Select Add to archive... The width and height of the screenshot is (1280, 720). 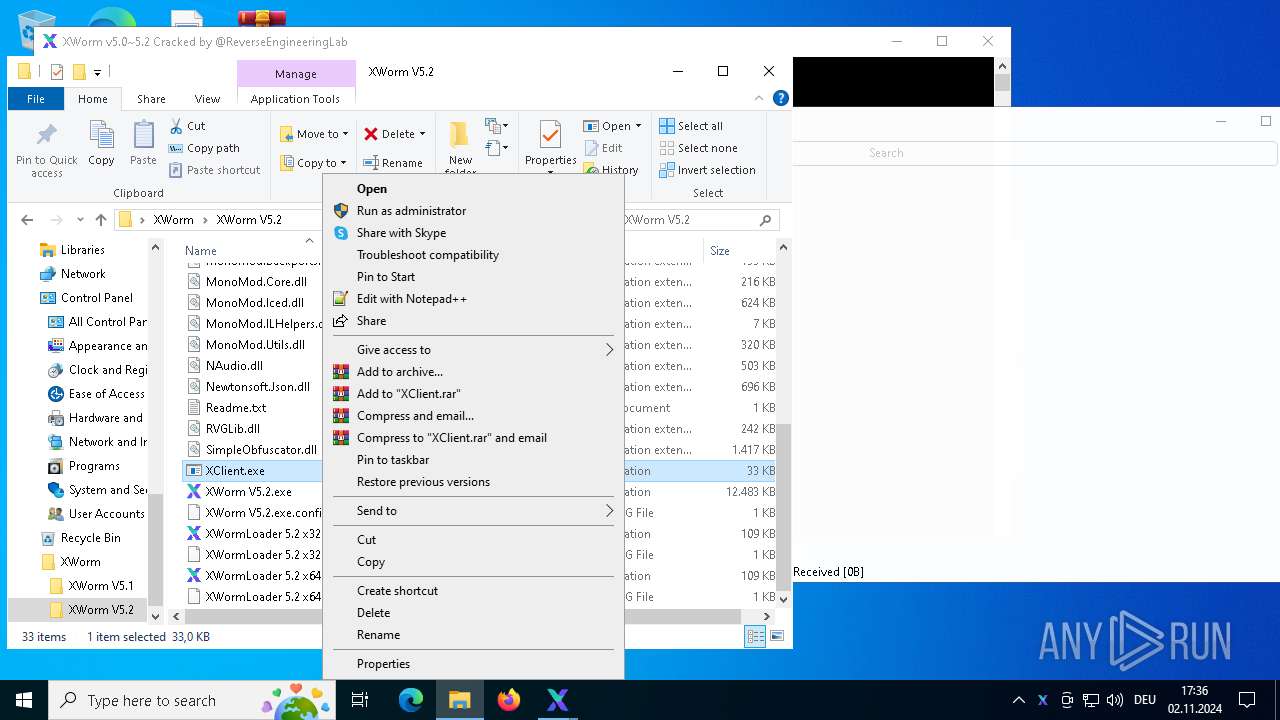click(473, 372)
